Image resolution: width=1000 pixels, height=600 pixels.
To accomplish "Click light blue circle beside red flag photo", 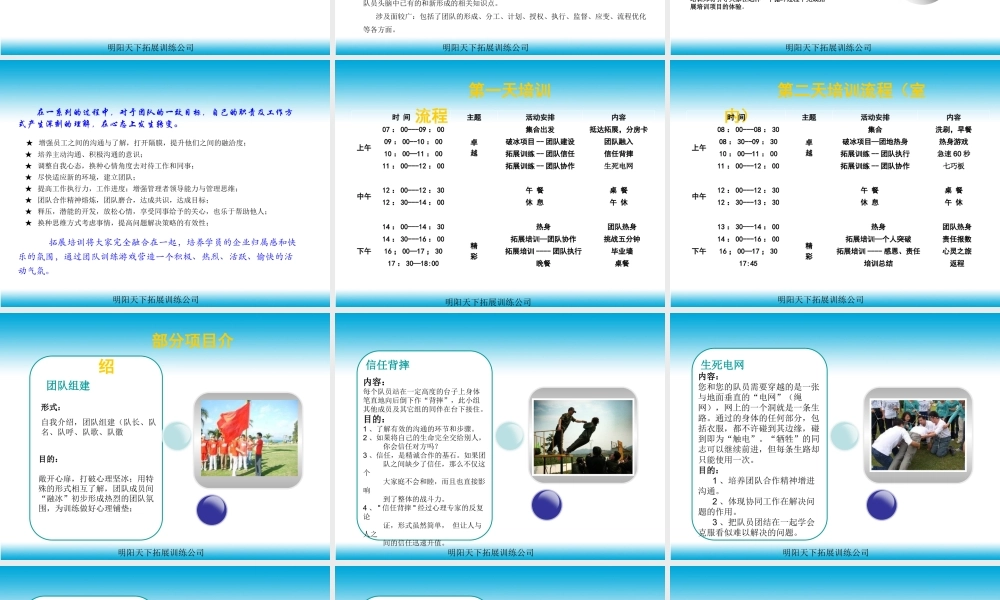I will [x=177, y=436].
